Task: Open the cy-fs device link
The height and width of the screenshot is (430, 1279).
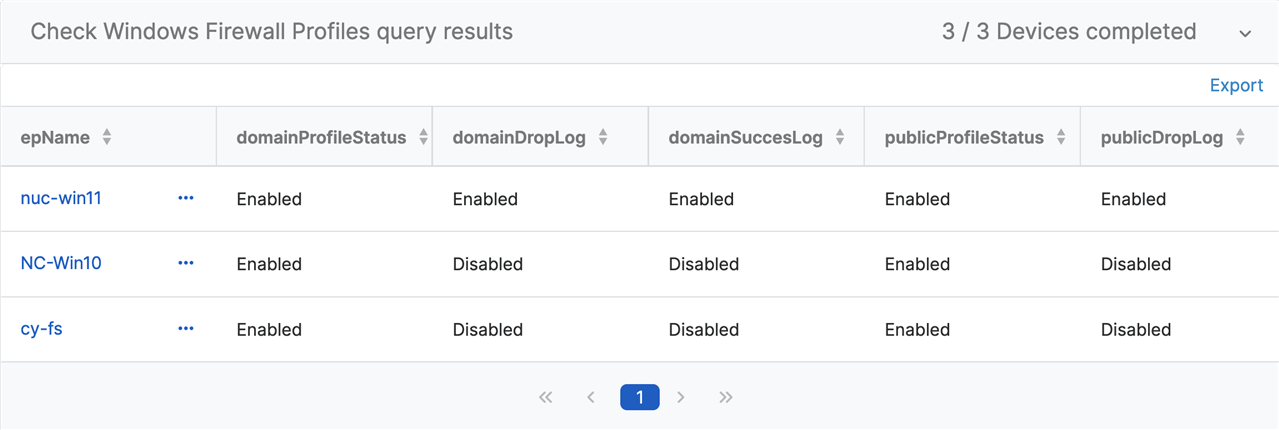Action: 42,328
